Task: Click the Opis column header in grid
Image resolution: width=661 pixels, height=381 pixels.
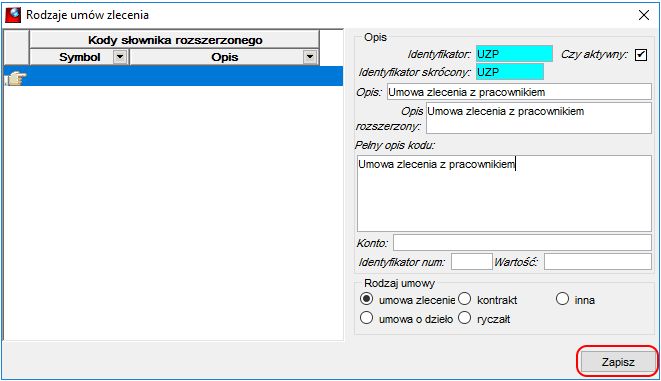Action: tap(224, 57)
